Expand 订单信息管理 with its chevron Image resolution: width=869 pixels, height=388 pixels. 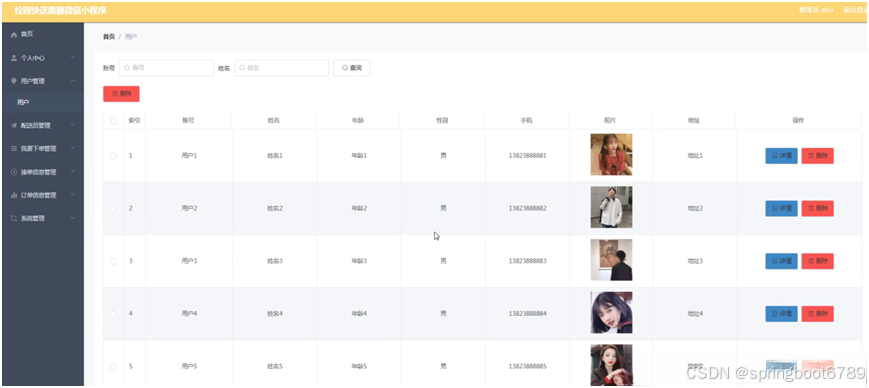(x=73, y=195)
